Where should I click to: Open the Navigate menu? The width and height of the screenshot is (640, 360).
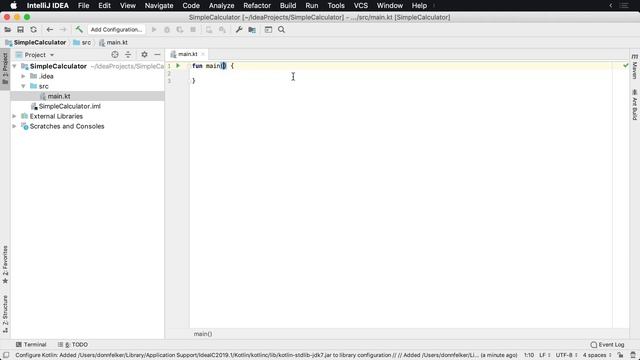pyautogui.click(x=159, y=6)
